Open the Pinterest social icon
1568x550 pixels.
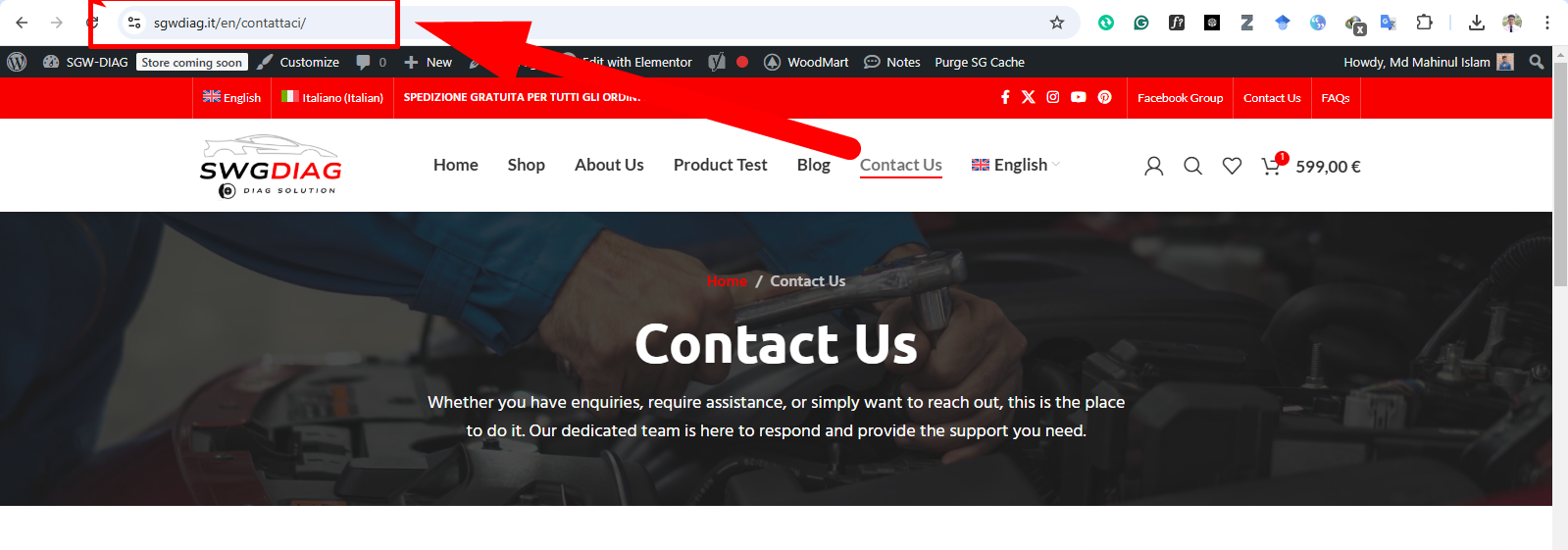coord(1105,97)
